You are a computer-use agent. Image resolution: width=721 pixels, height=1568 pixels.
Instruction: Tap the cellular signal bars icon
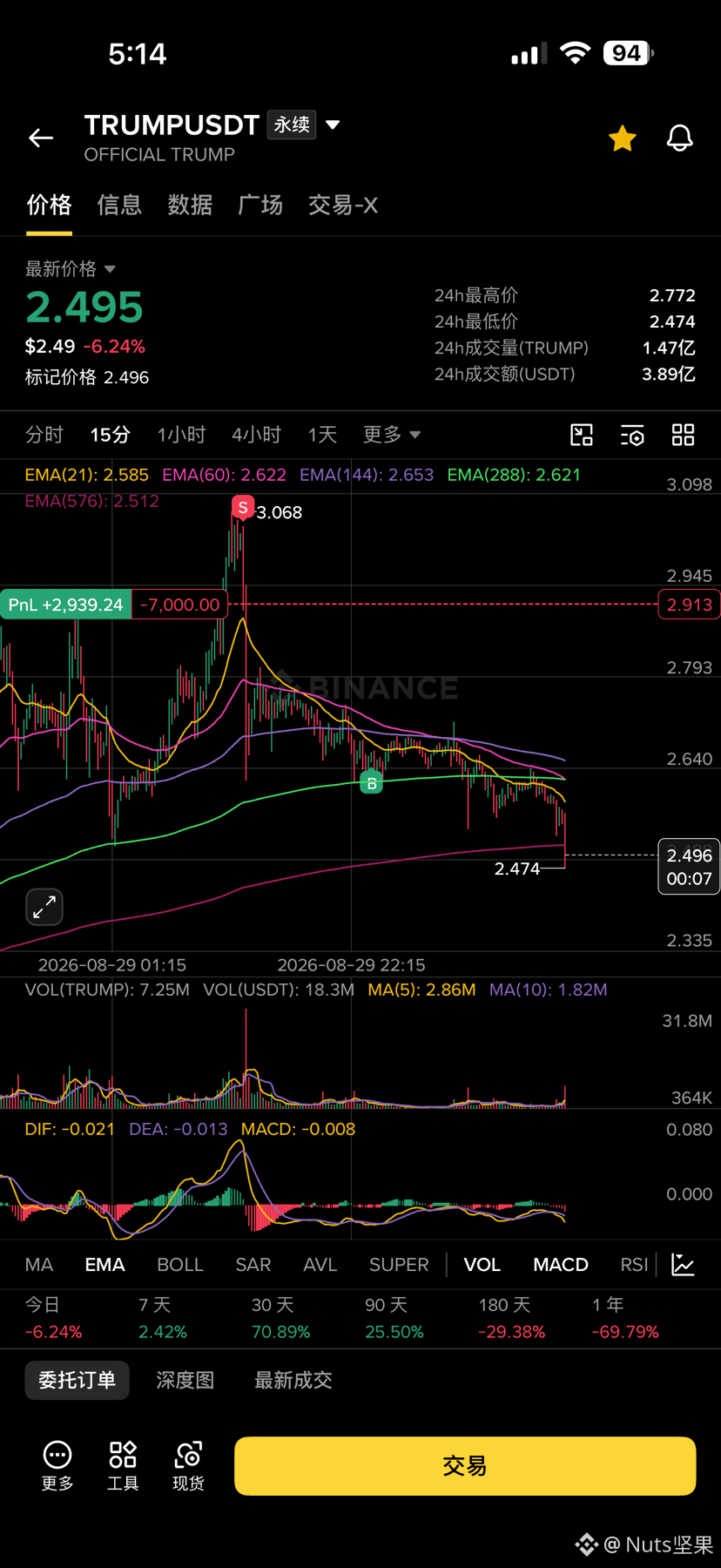click(529, 53)
